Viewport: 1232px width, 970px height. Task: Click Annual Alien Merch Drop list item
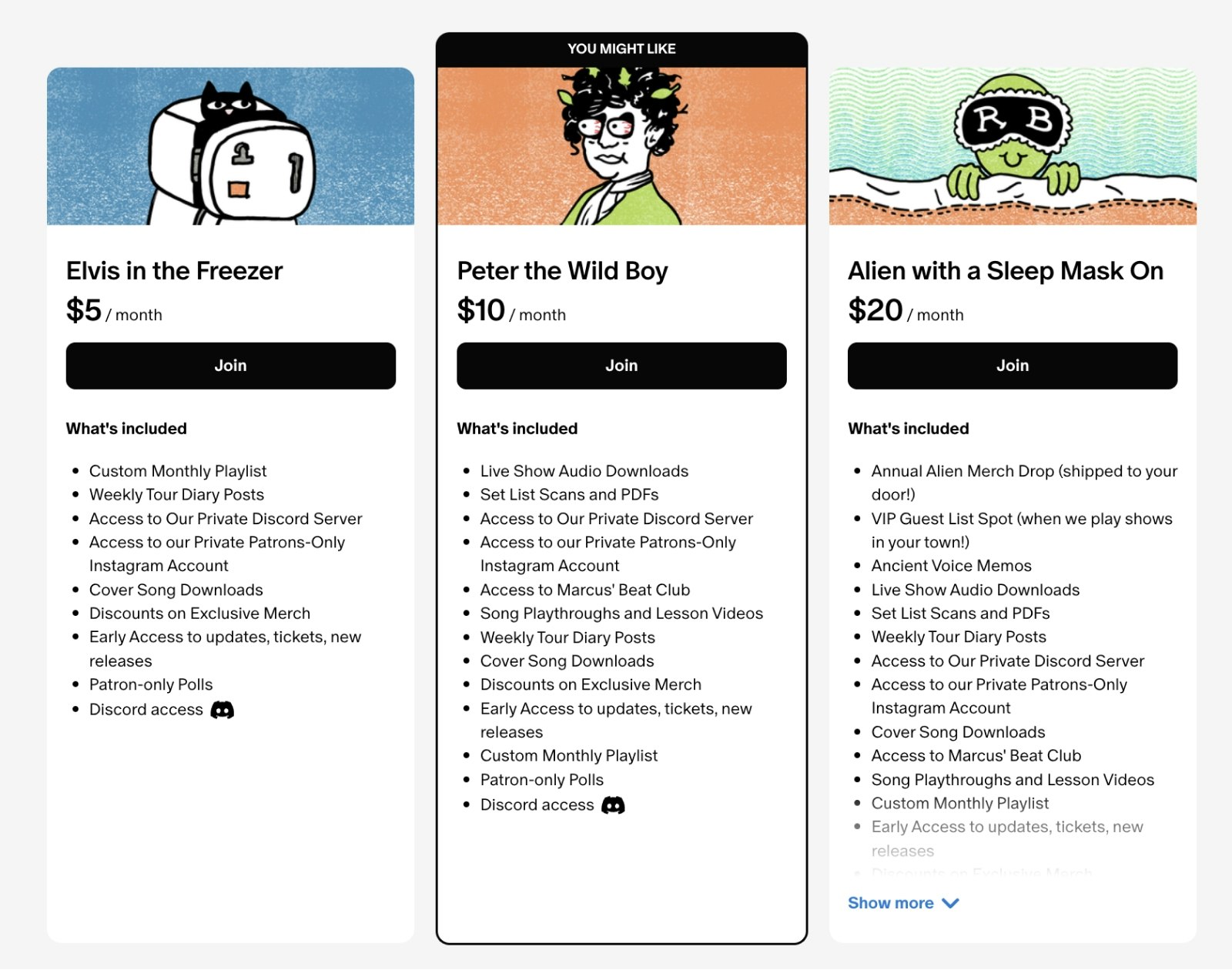(1023, 471)
